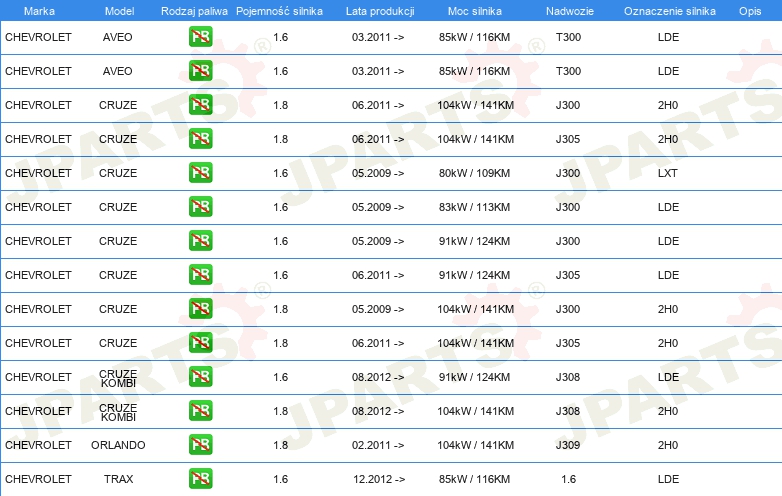Image resolution: width=782 pixels, height=496 pixels.
Task: Select the LXT engine code cell
Action: click(x=668, y=173)
